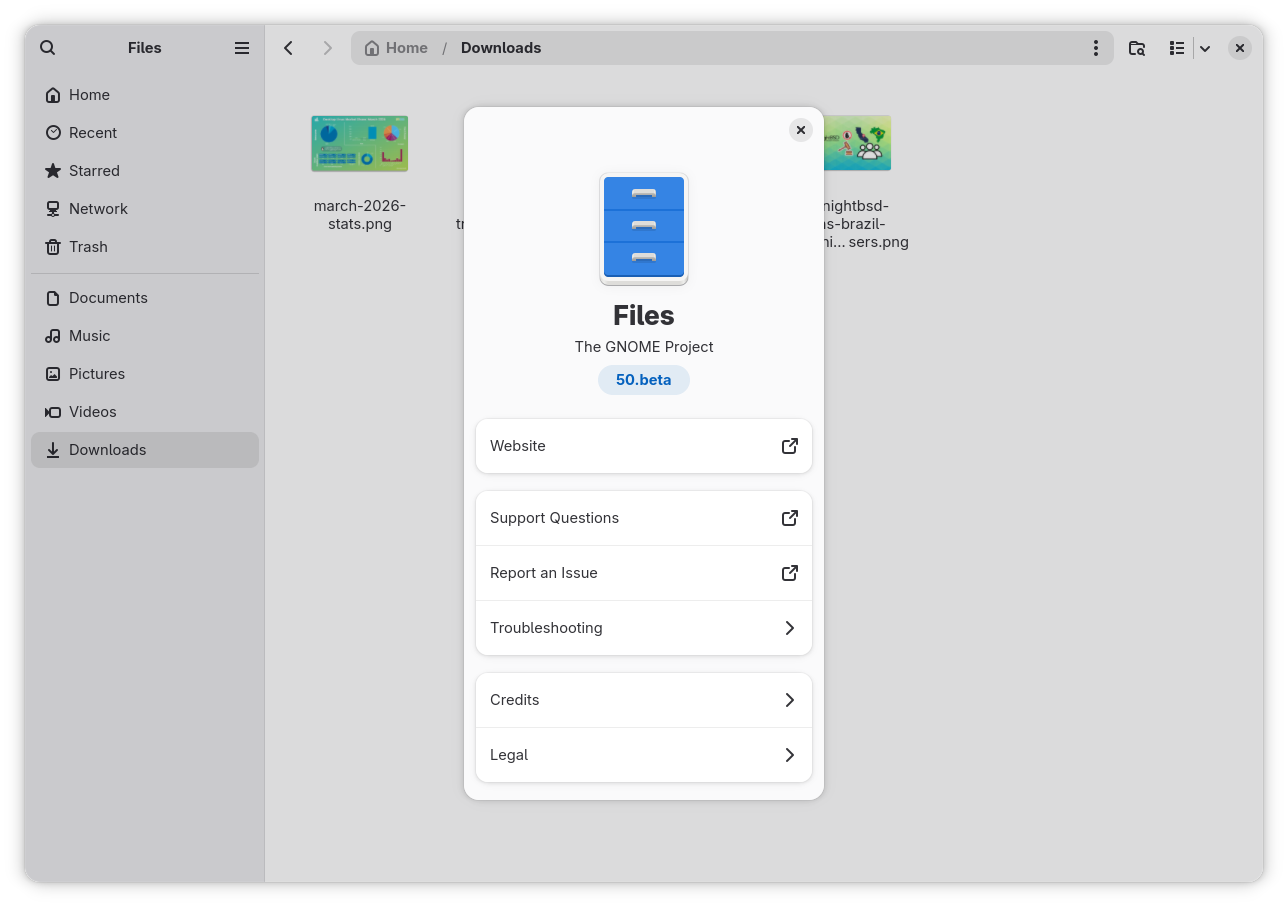The width and height of the screenshot is (1288, 907).
Task: Select the Downloads breadcrumb
Action: pyautogui.click(x=500, y=47)
